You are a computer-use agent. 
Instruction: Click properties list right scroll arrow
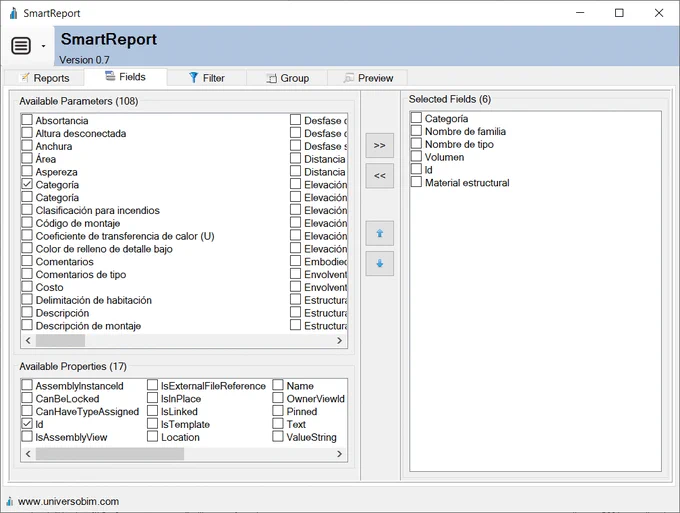340,454
